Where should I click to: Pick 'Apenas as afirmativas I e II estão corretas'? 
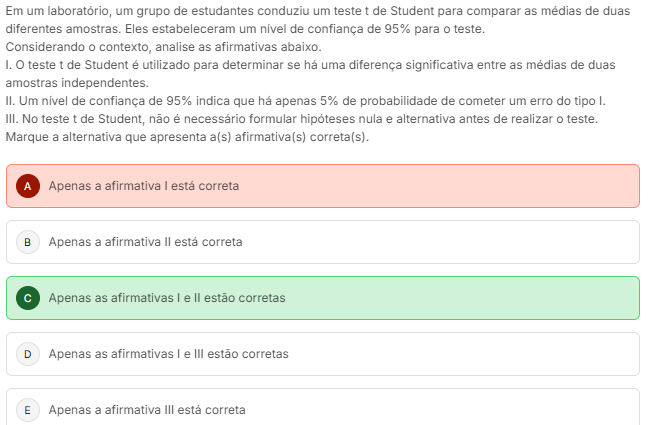[x=167, y=298]
